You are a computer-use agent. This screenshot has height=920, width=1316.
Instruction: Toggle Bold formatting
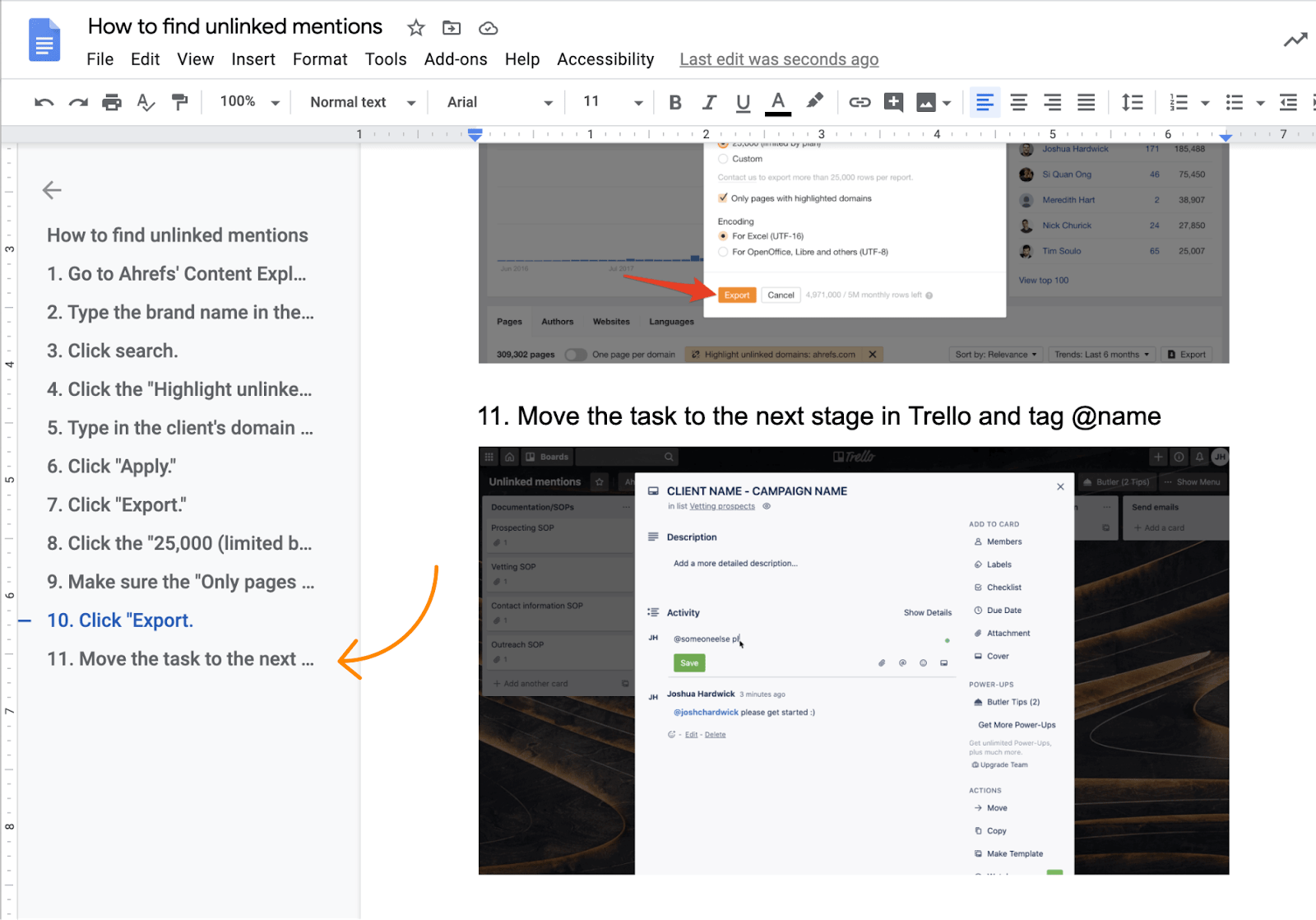pyautogui.click(x=675, y=102)
